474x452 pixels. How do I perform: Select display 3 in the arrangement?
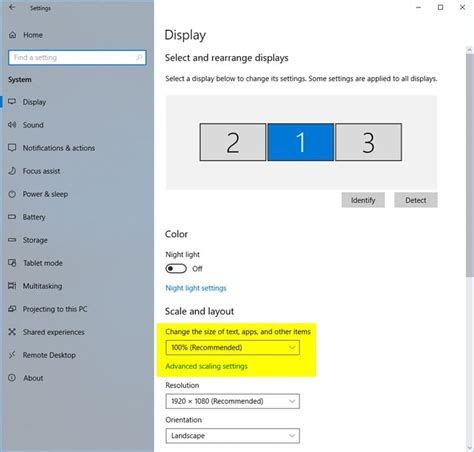(x=368, y=142)
